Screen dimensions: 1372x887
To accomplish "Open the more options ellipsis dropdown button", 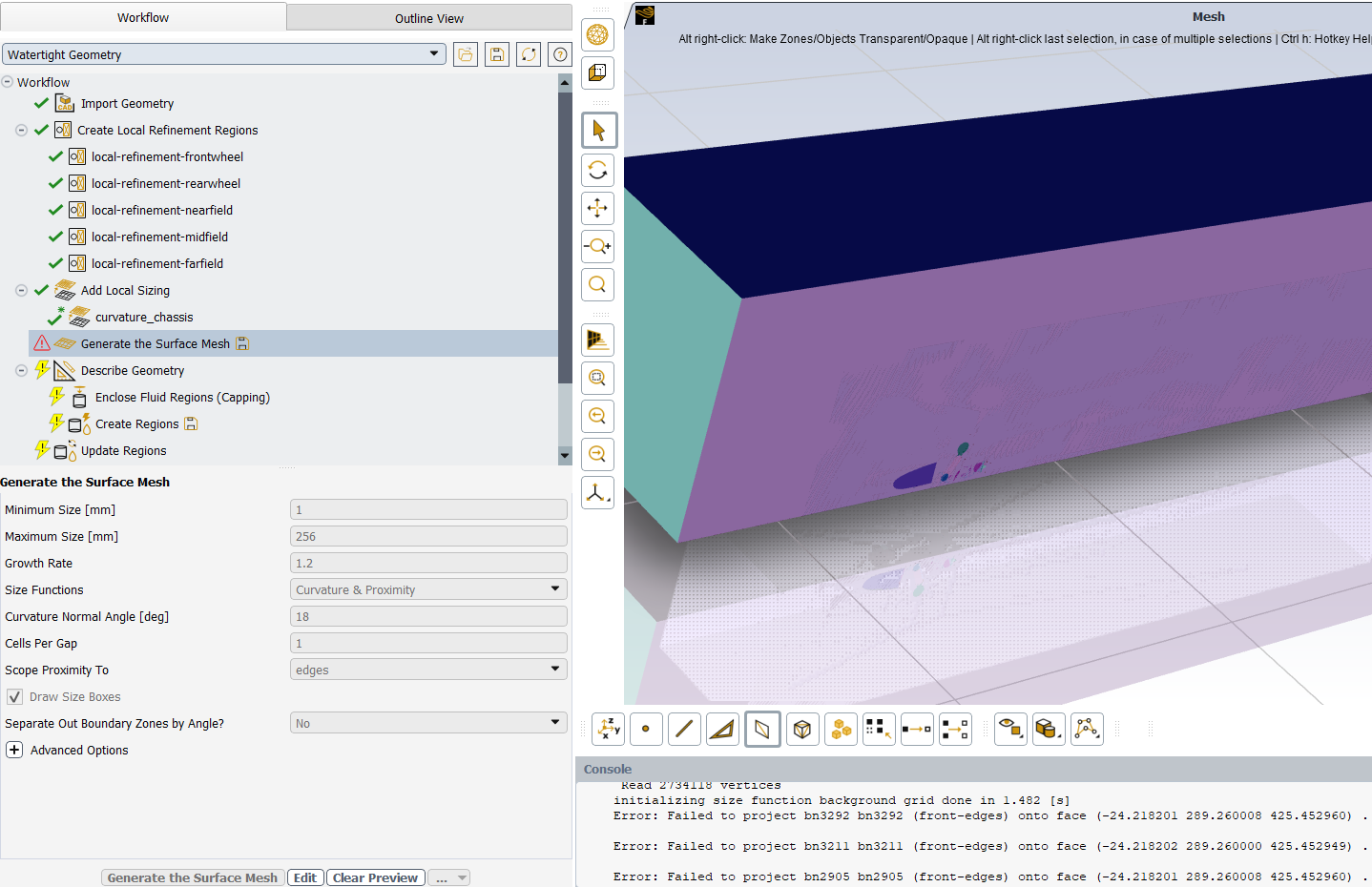I will (448, 878).
